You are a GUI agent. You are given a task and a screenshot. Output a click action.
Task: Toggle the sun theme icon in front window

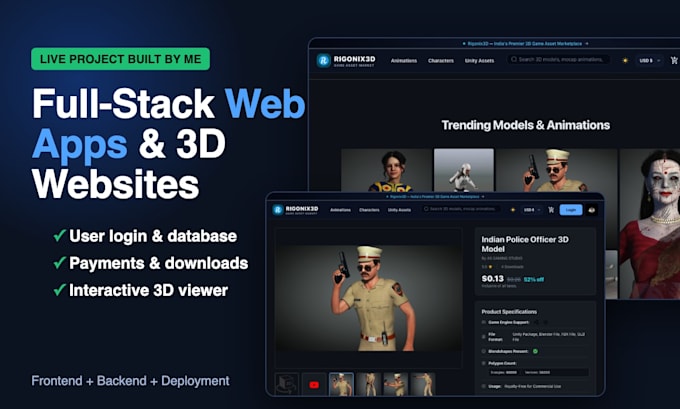(513, 210)
